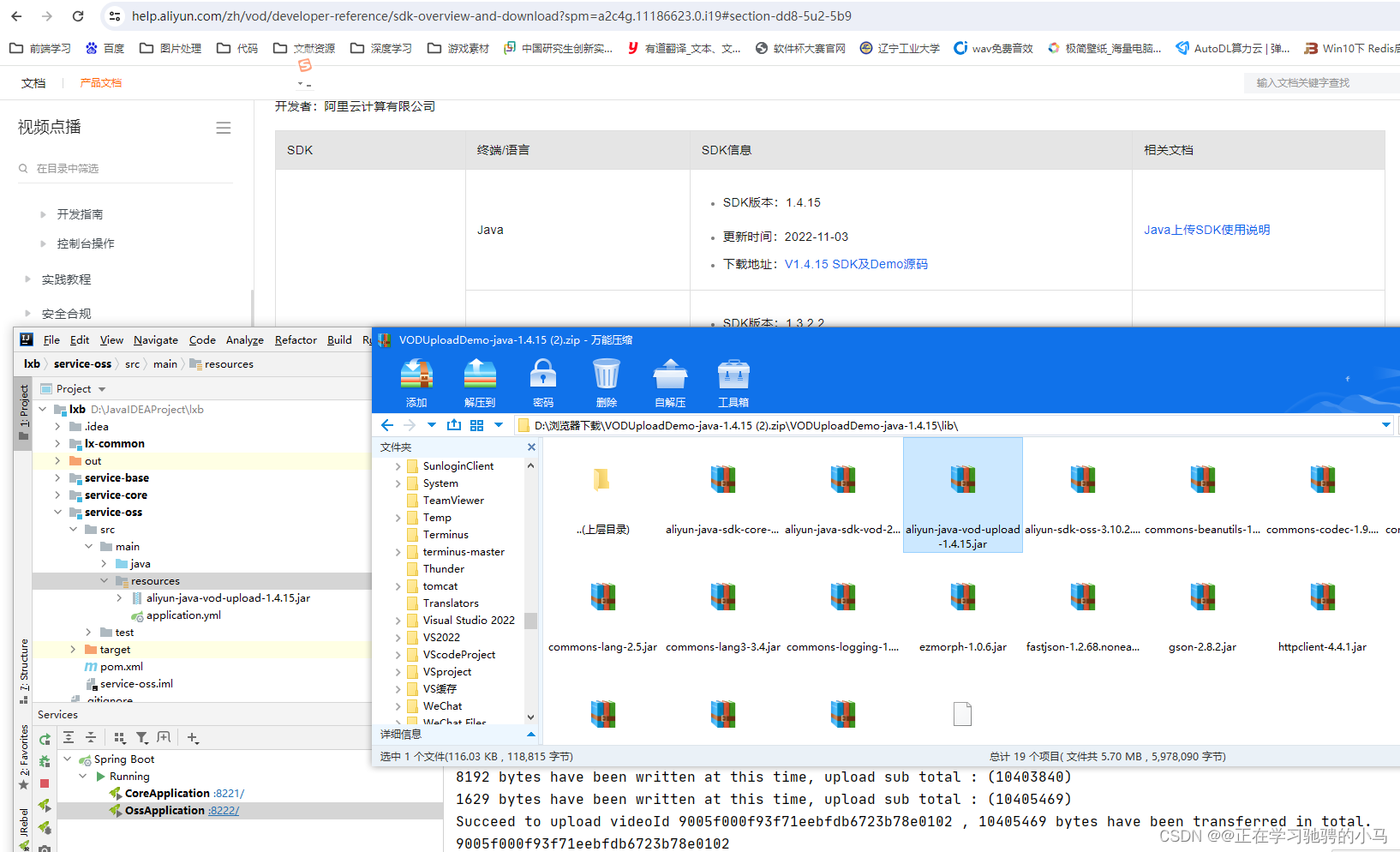Open the Java上传SDK使用说明 link

(1206, 230)
